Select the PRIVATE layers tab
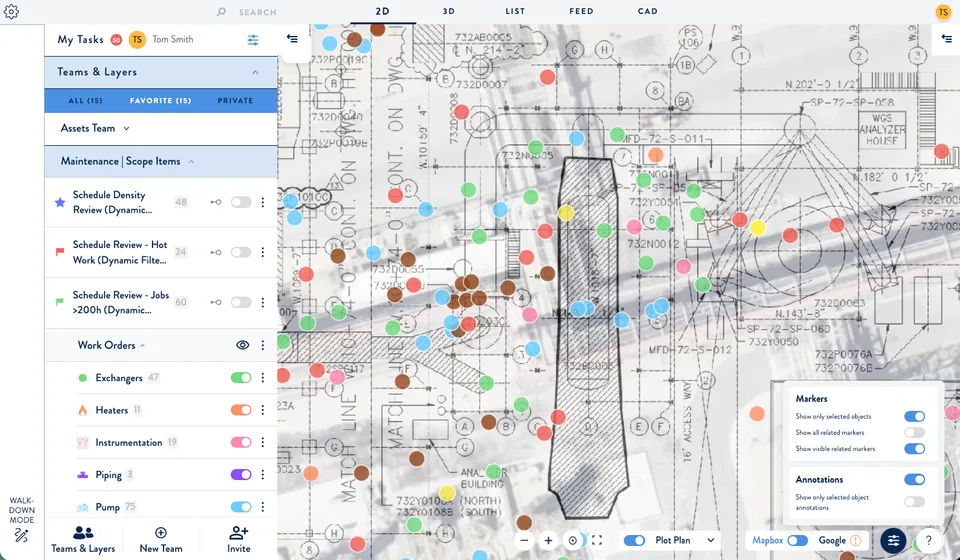The height and width of the screenshot is (560, 960). pyautogui.click(x=235, y=100)
